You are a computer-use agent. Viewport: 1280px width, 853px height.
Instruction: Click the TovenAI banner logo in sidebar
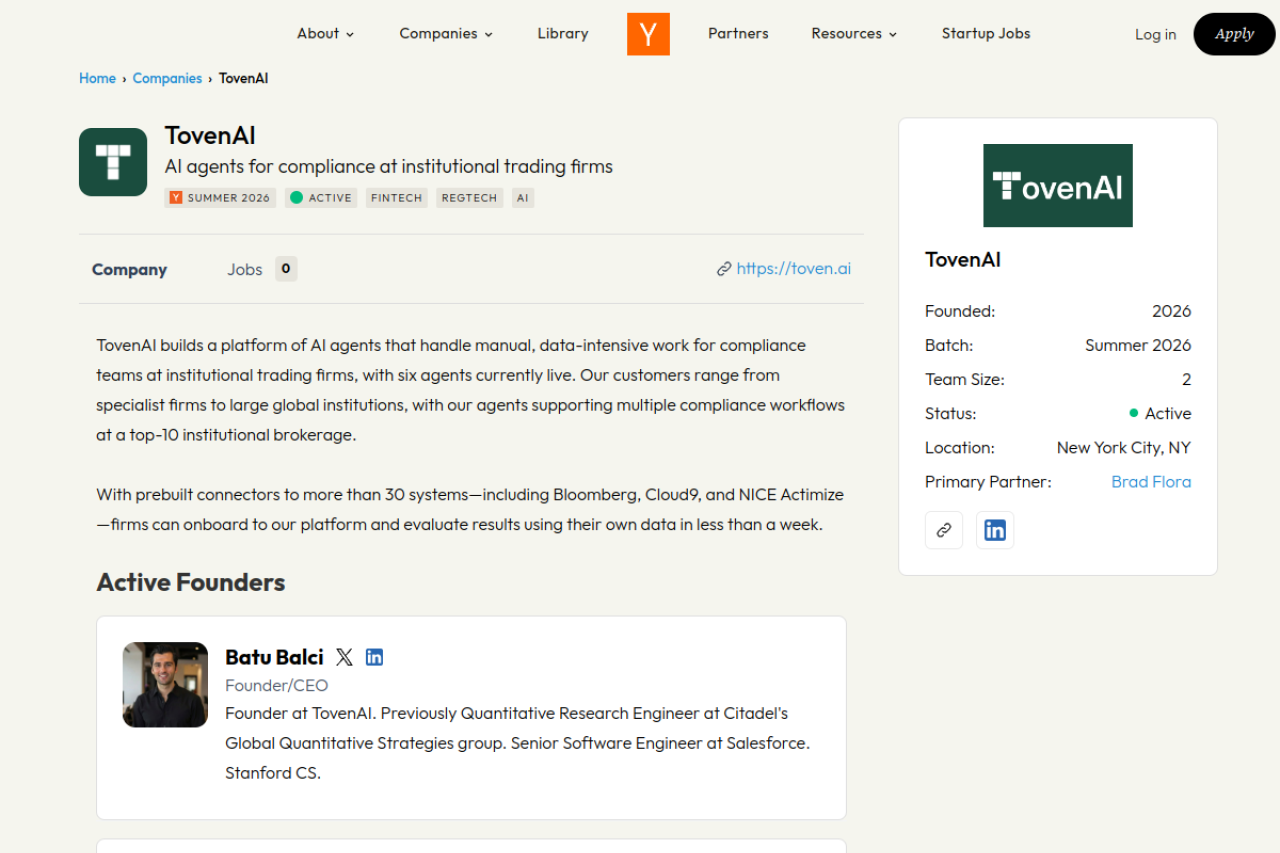[x=1058, y=186]
